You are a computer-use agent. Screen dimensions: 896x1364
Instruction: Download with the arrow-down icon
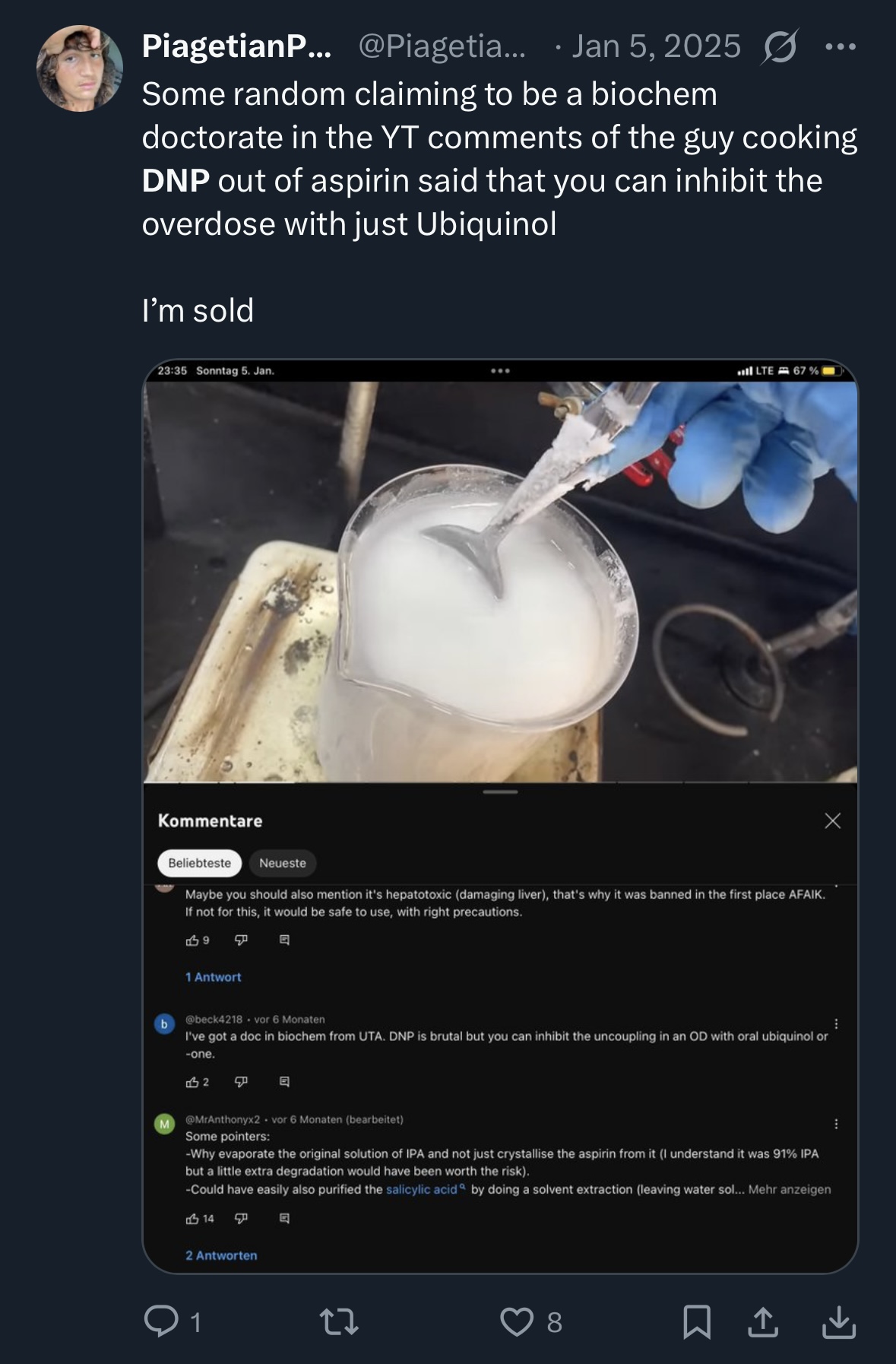pos(839,1321)
